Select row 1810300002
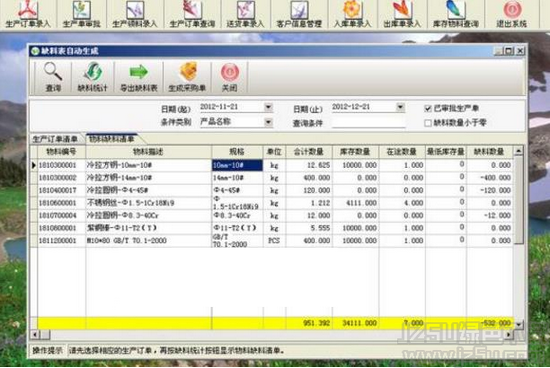The width and height of the screenshot is (550, 368). click(x=272, y=178)
